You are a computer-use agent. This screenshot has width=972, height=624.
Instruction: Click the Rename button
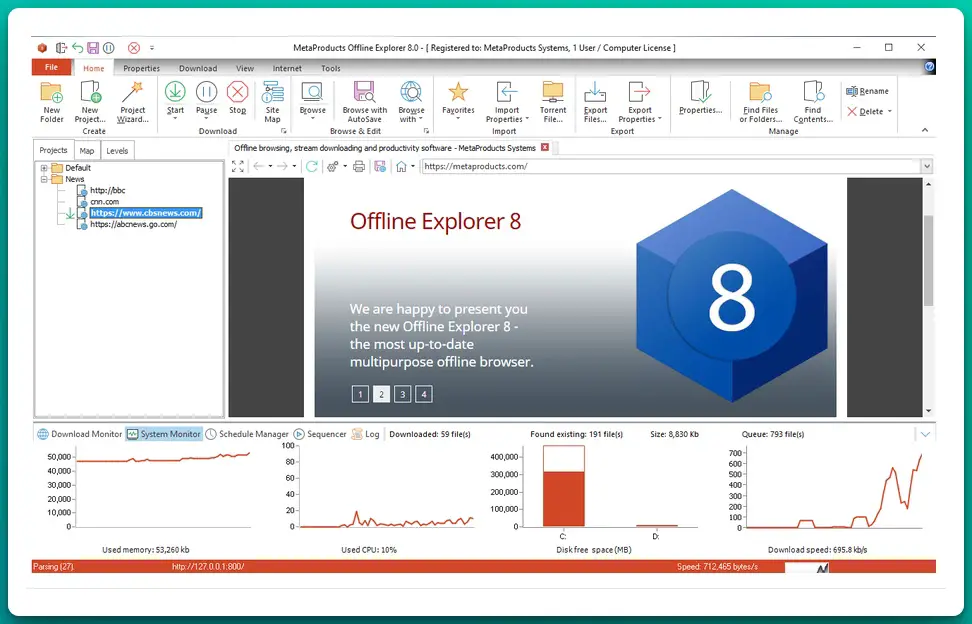867,91
